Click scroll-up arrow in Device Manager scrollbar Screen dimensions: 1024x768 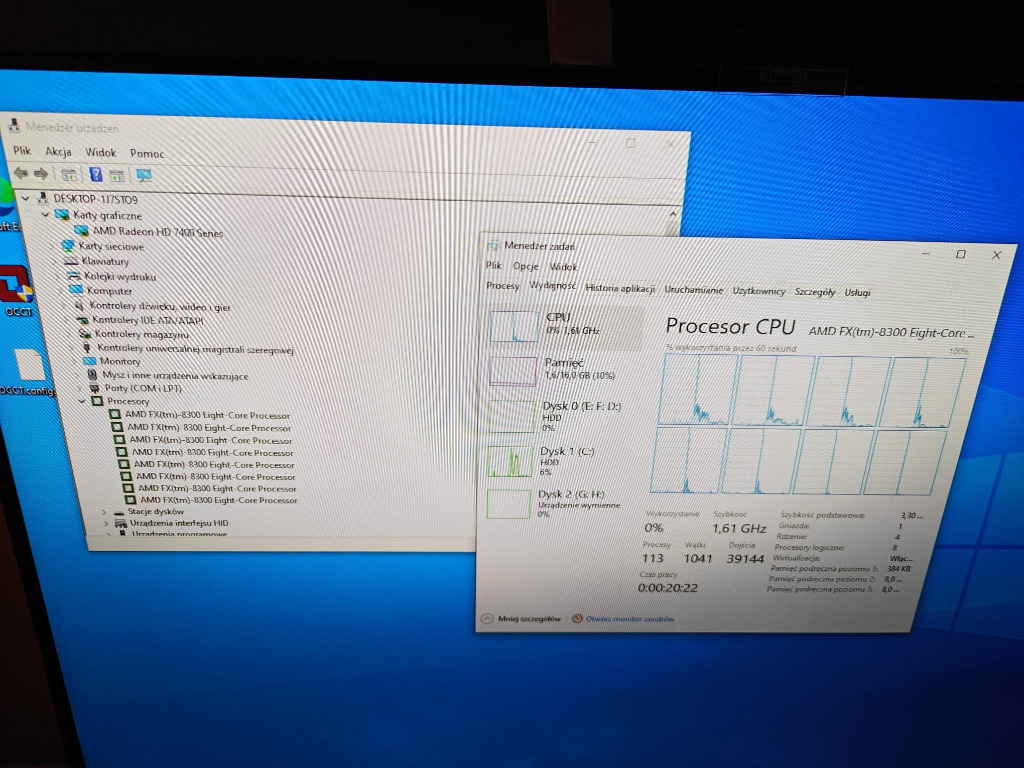point(673,214)
